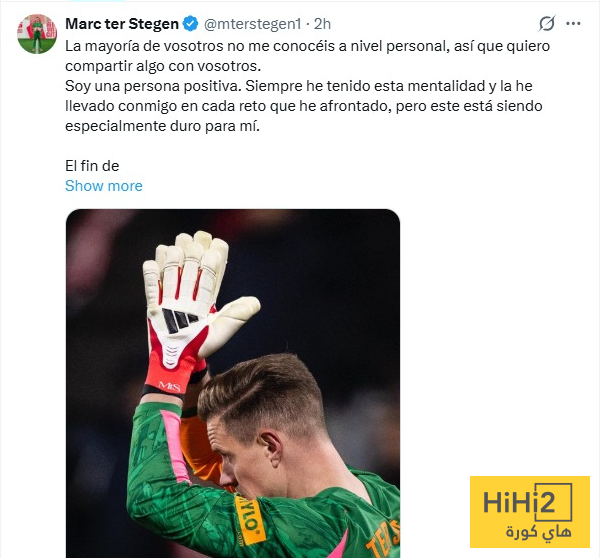Open the 2h timestamp permalink

tap(322, 24)
